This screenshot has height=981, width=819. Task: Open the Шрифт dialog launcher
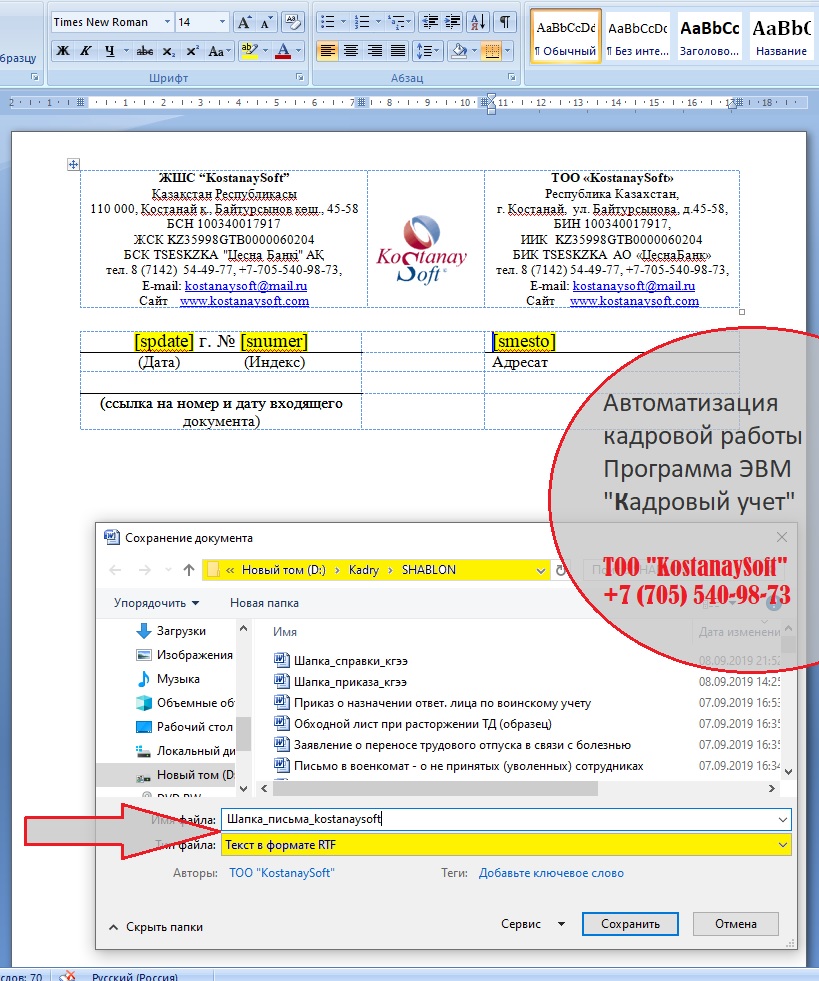[x=300, y=77]
